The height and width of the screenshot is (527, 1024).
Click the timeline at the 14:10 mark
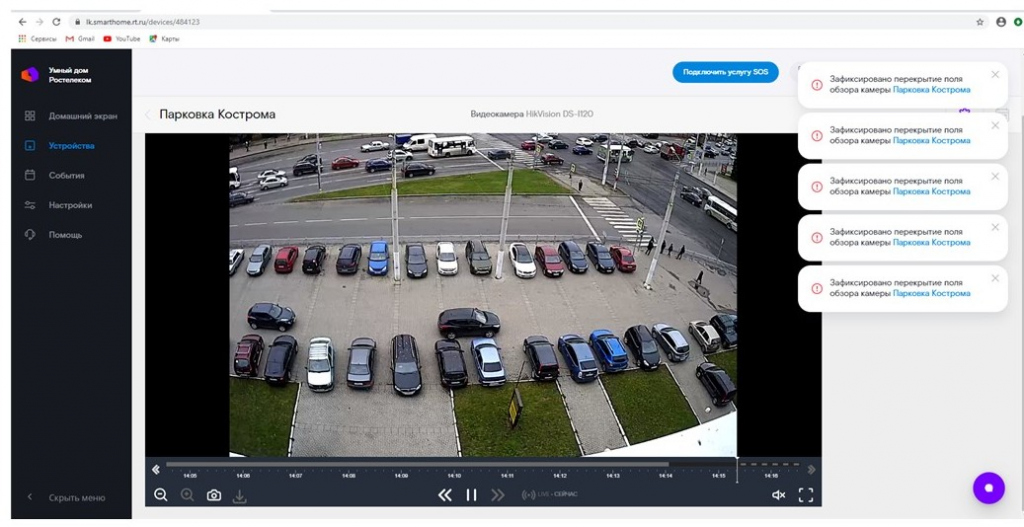click(454, 469)
